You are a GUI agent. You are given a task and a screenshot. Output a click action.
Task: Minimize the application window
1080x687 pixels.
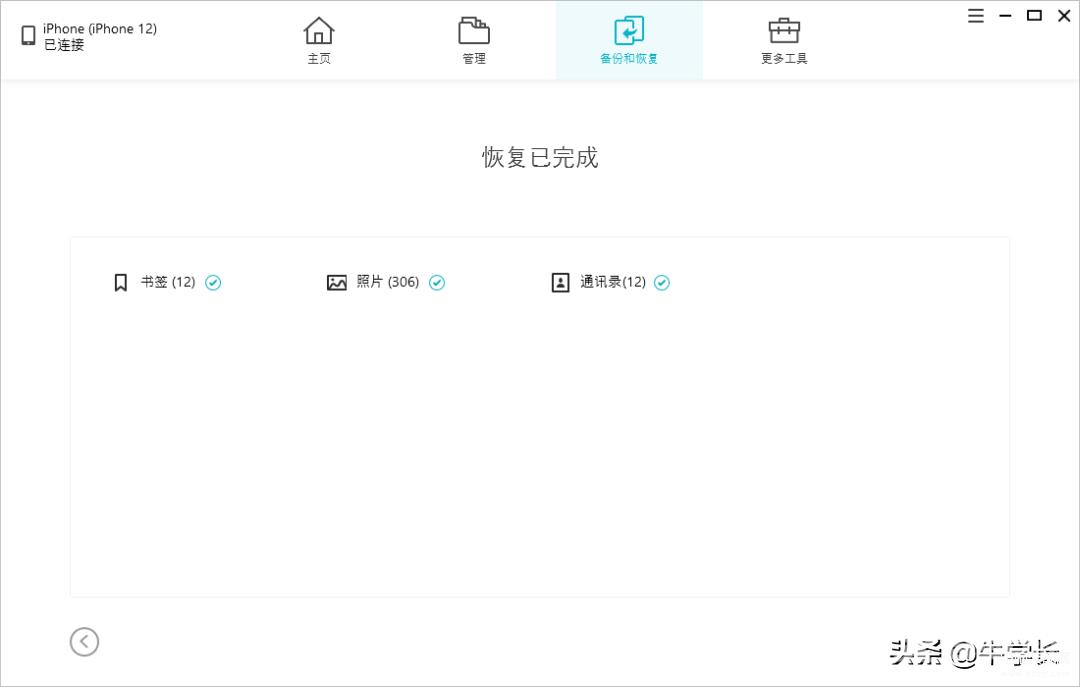(1006, 16)
